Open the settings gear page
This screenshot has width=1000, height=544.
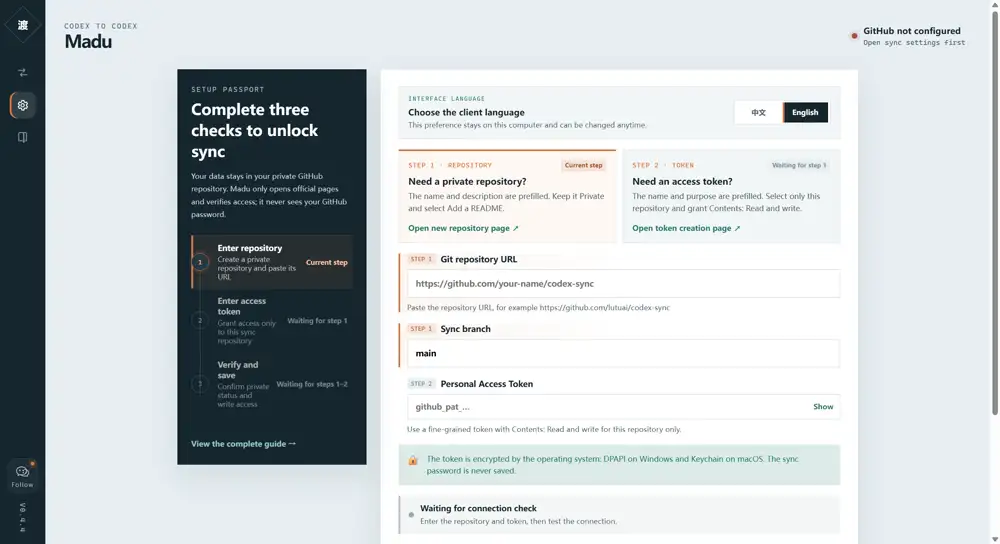(22, 105)
